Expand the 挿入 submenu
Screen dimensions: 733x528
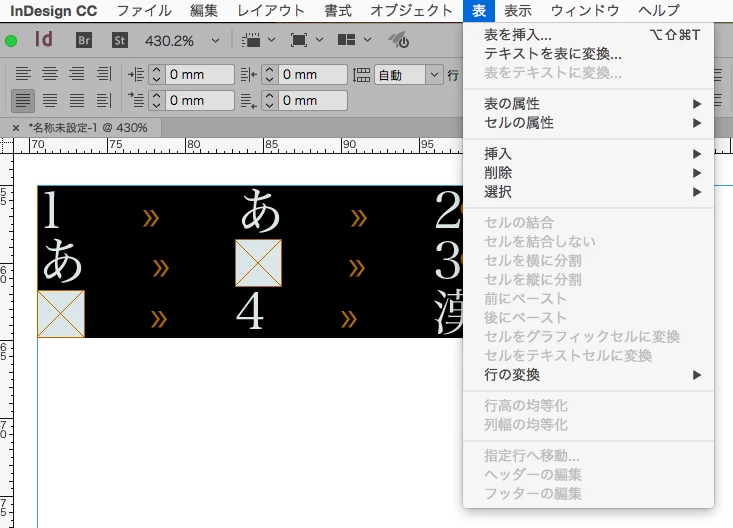click(589, 154)
